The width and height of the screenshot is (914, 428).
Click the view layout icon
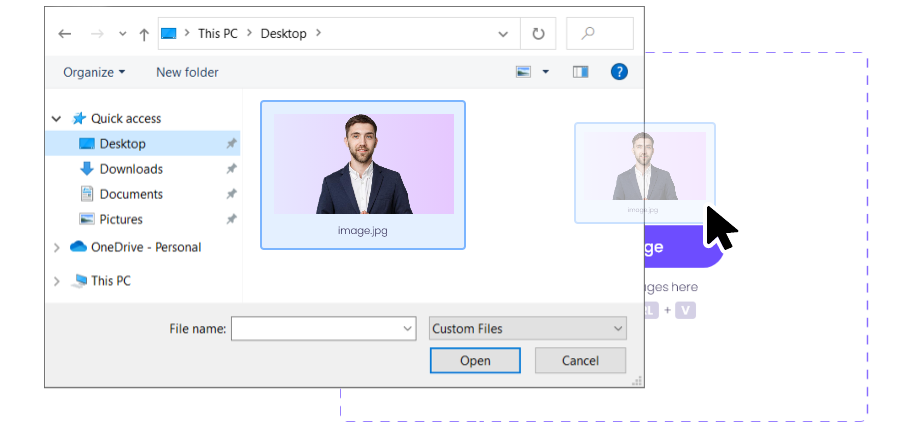click(x=524, y=72)
